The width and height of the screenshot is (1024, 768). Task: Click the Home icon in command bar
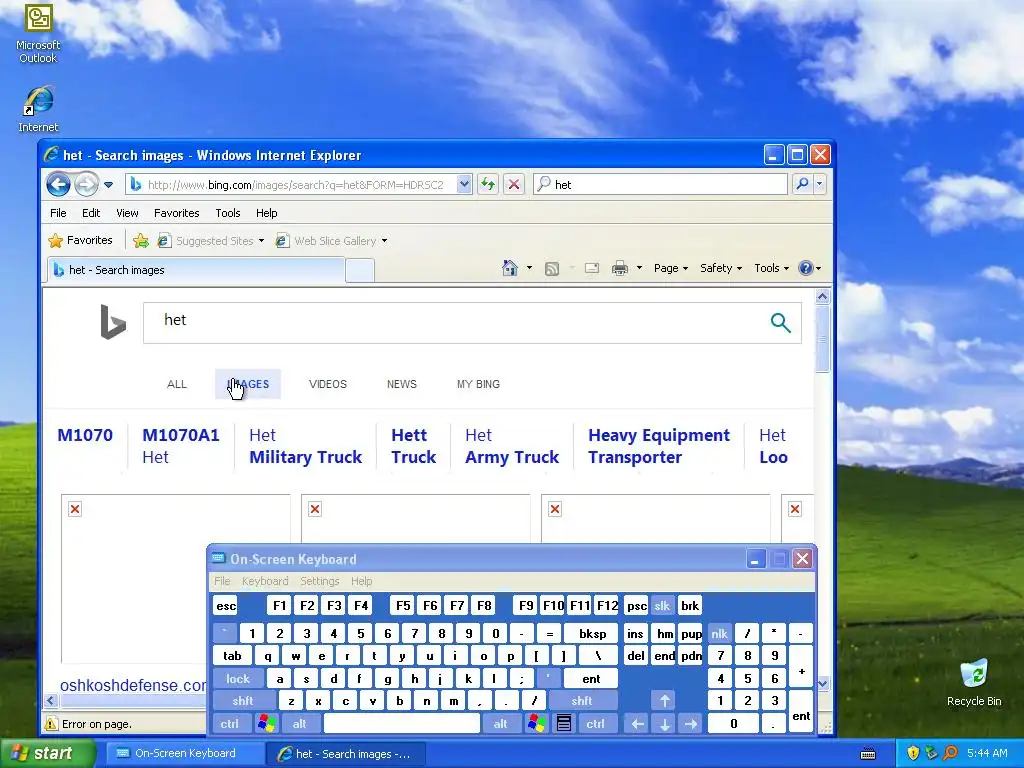pos(510,268)
